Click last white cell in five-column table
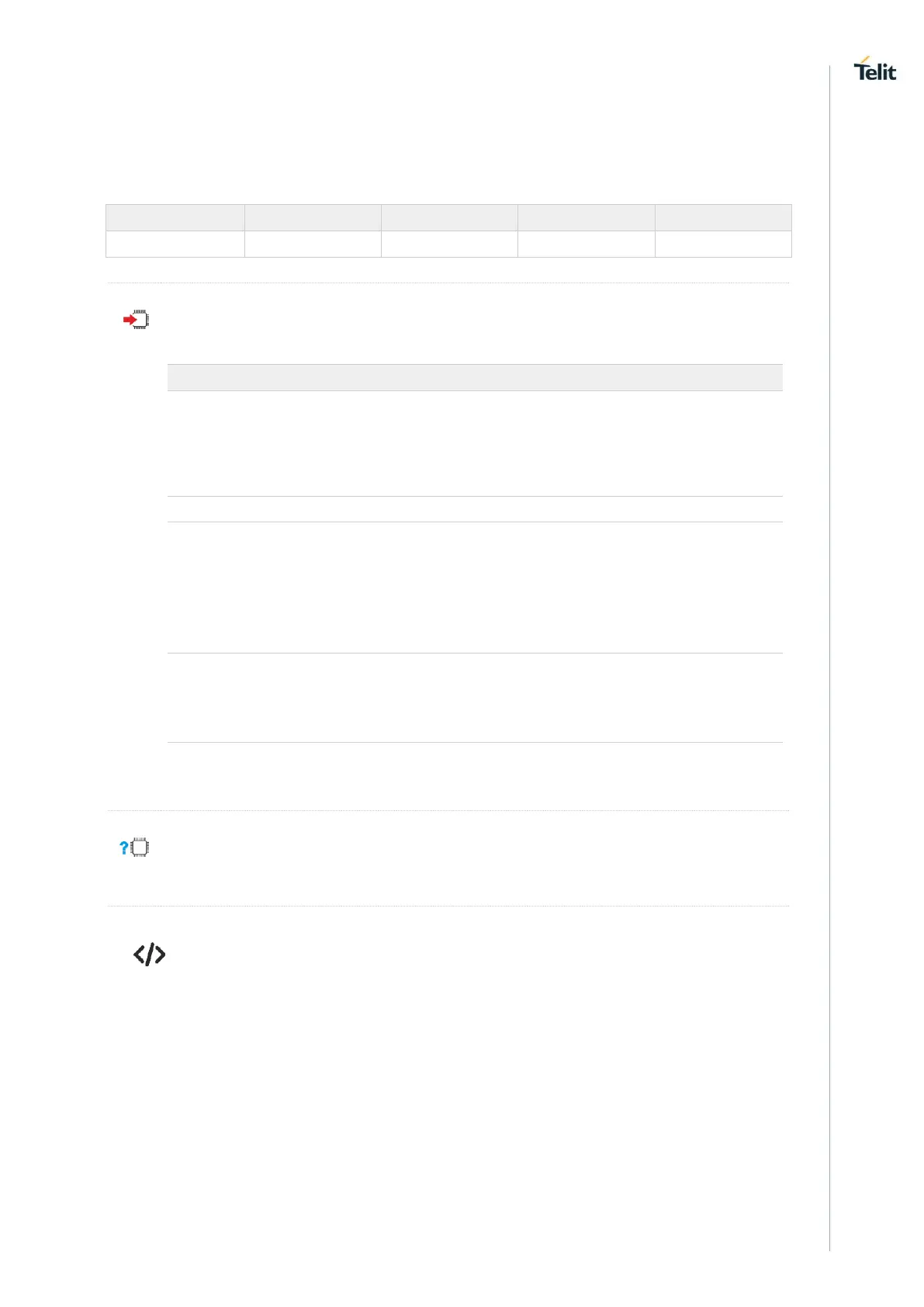Viewport: 924px width, 1307px height. pyautogui.click(x=723, y=244)
